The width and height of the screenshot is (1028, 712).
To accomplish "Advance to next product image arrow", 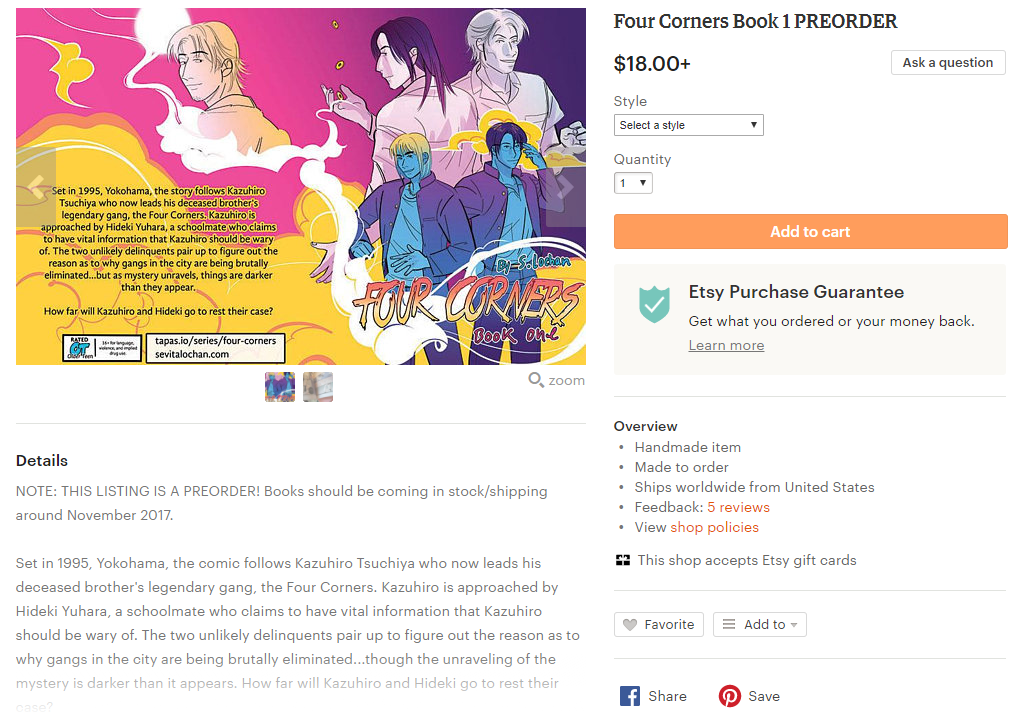I will pos(565,188).
